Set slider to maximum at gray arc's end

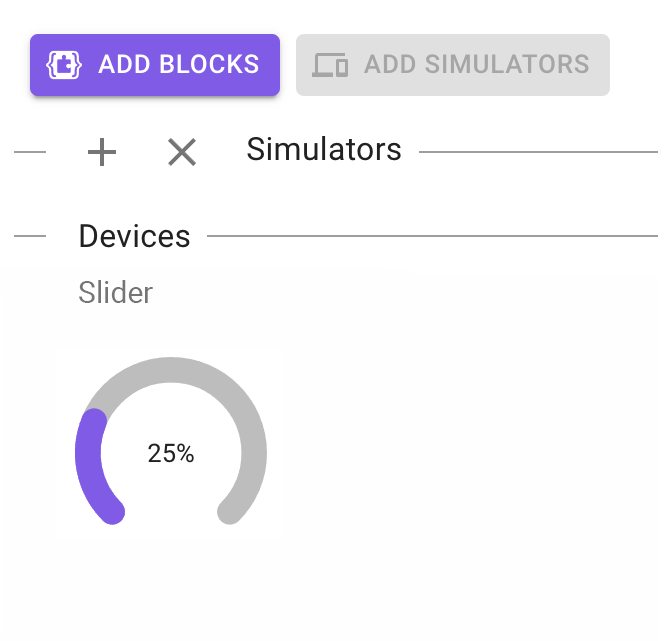(x=231, y=512)
